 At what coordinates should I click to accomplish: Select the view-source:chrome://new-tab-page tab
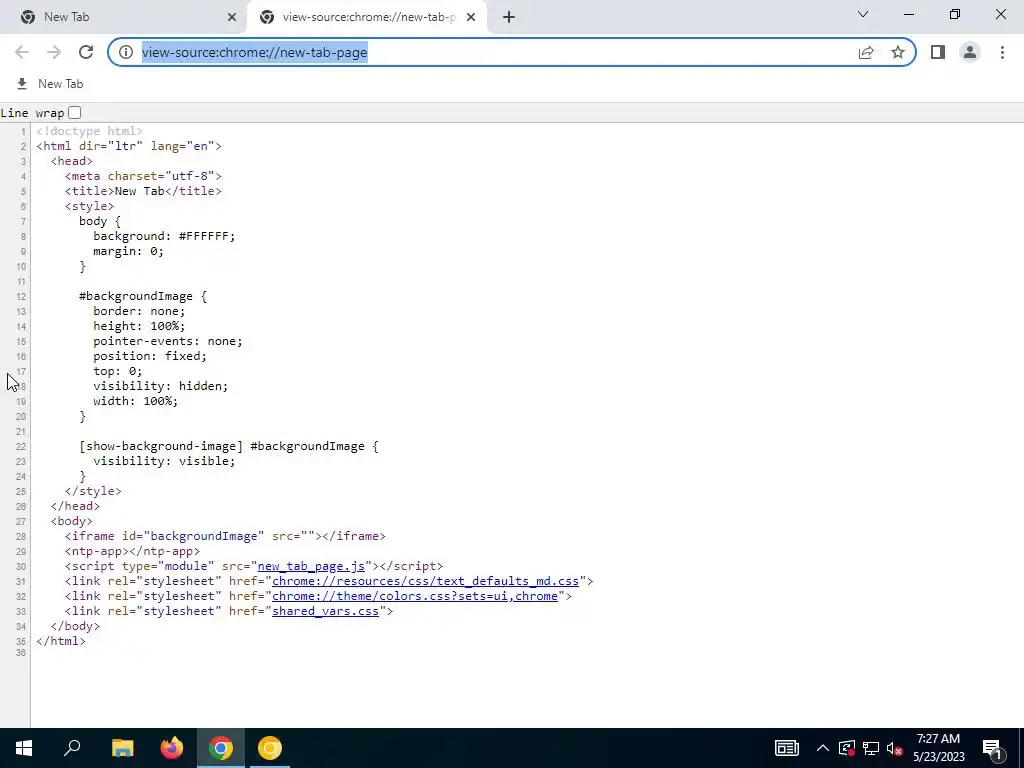coord(369,17)
